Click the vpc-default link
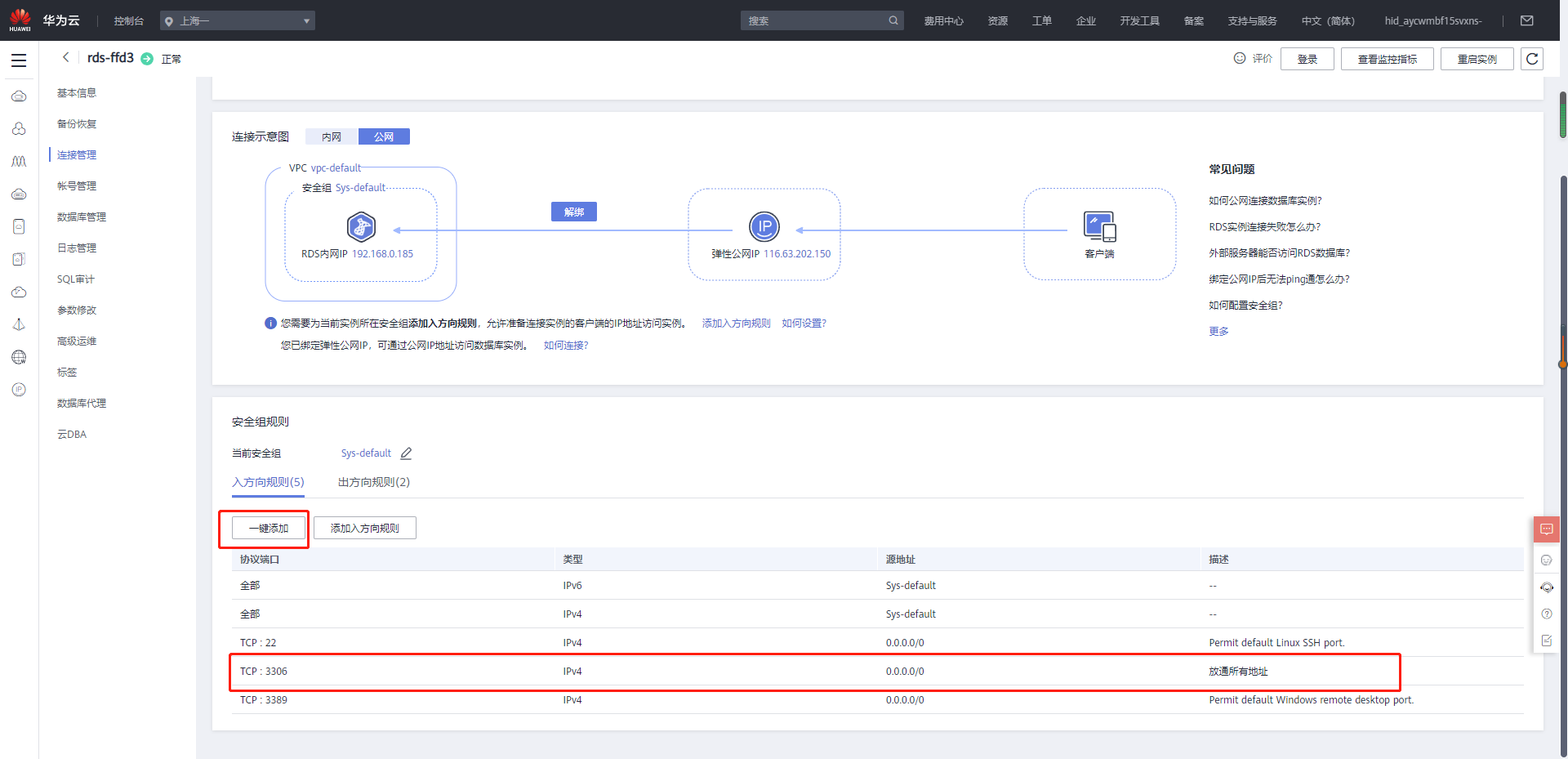The height and width of the screenshot is (759, 1568). 336,168
